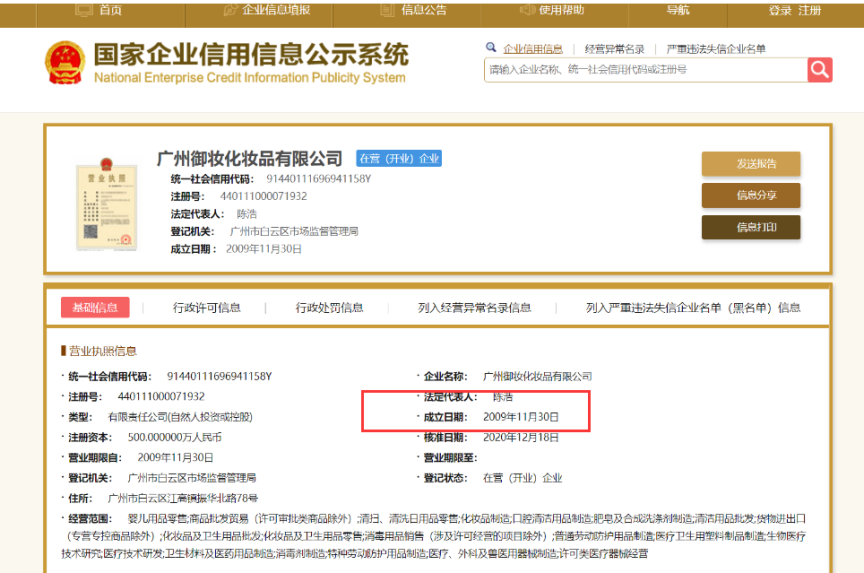The image size is (864, 573).
Task: Click the company title 广州御妆化妆品有限公司
Action: click(x=250, y=159)
